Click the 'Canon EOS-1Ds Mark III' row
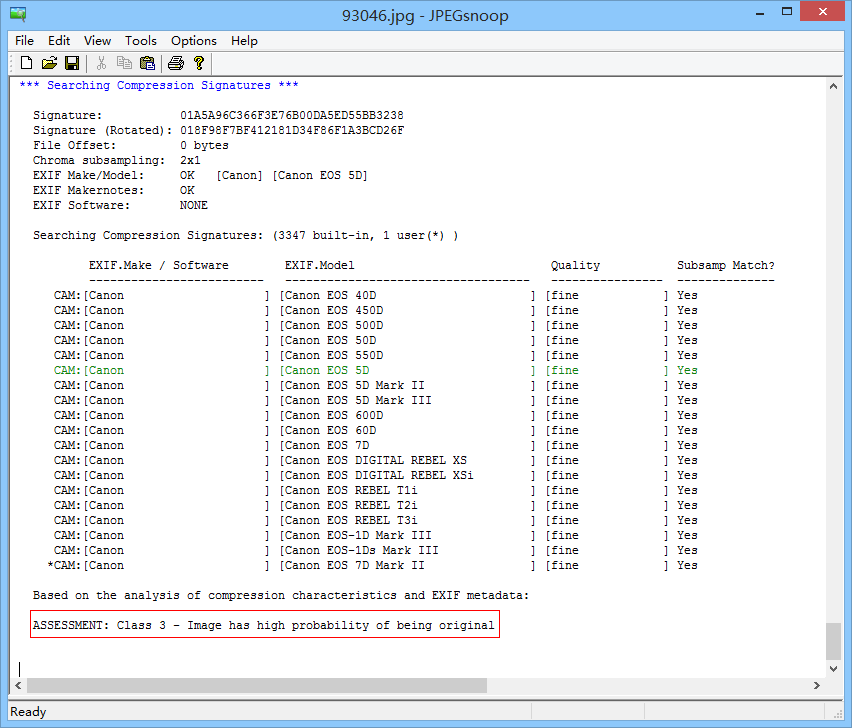The width and height of the screenshot is (852, 728). click(375, 550)
